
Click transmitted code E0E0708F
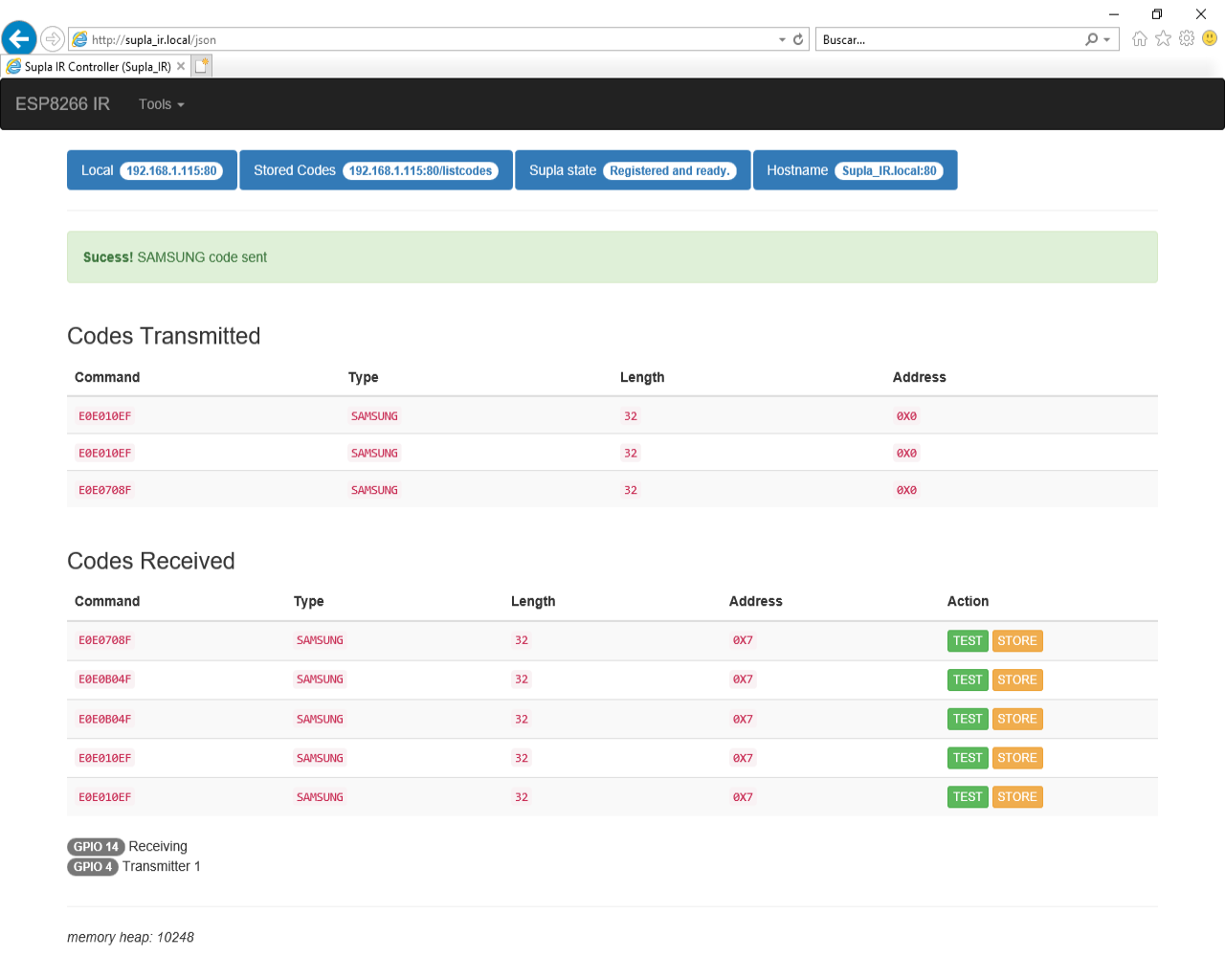click(104, 490)
